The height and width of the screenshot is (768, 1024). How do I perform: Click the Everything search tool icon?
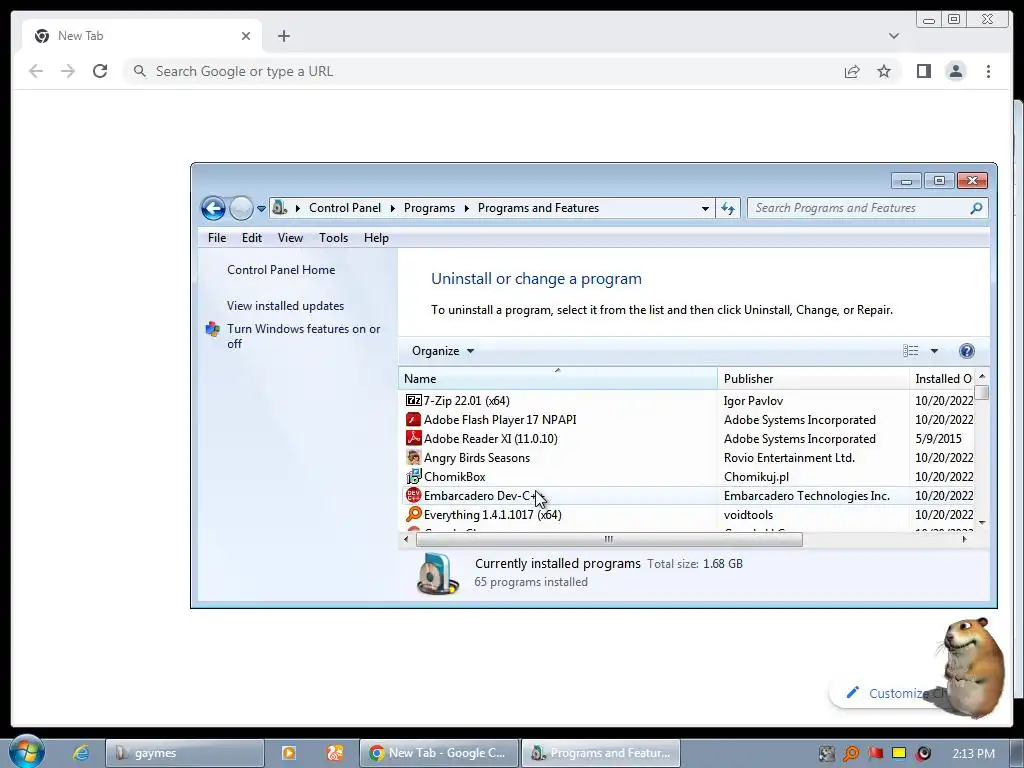413,514
